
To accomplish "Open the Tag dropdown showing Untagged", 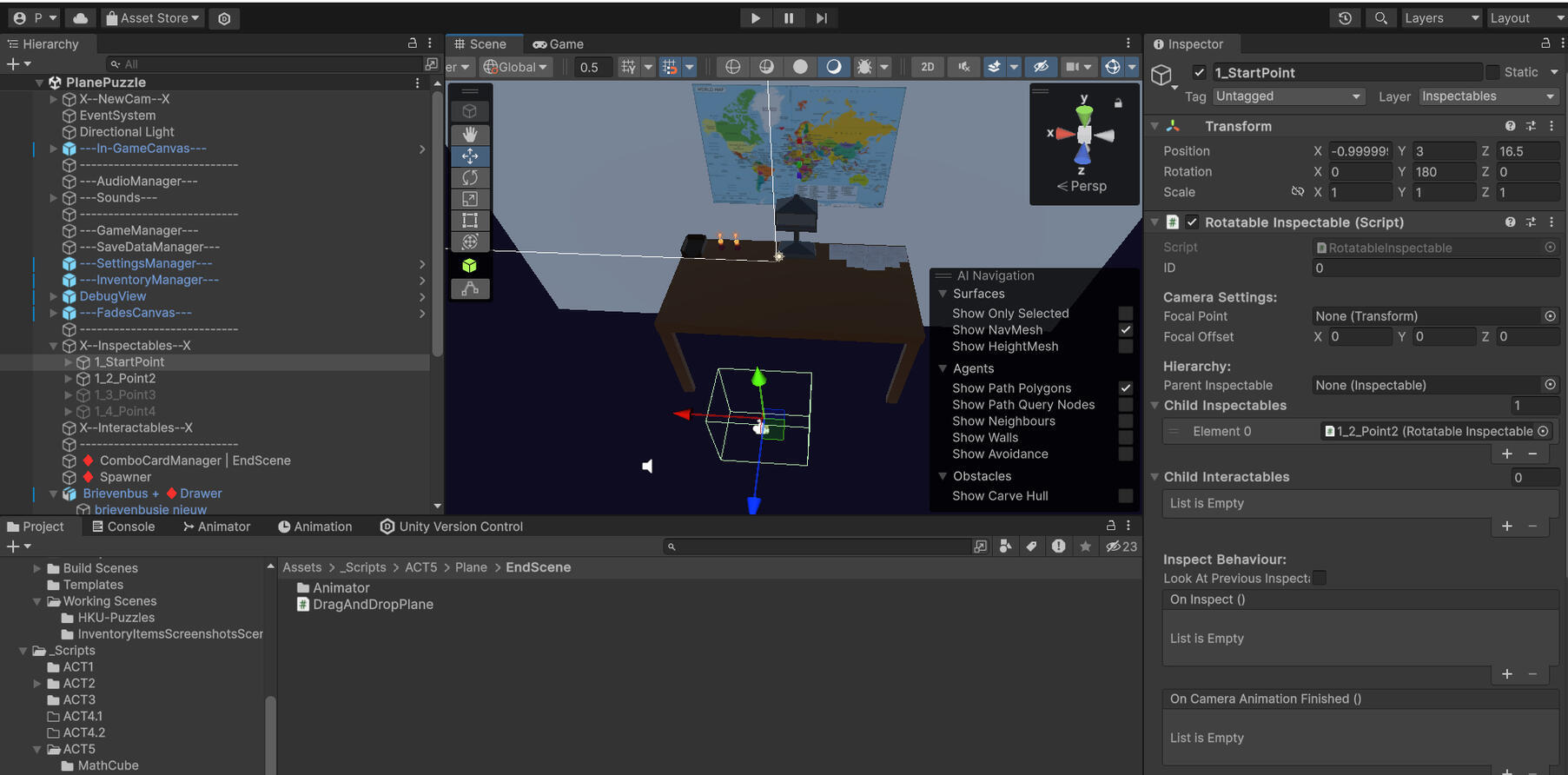I will click(1287, 96).
